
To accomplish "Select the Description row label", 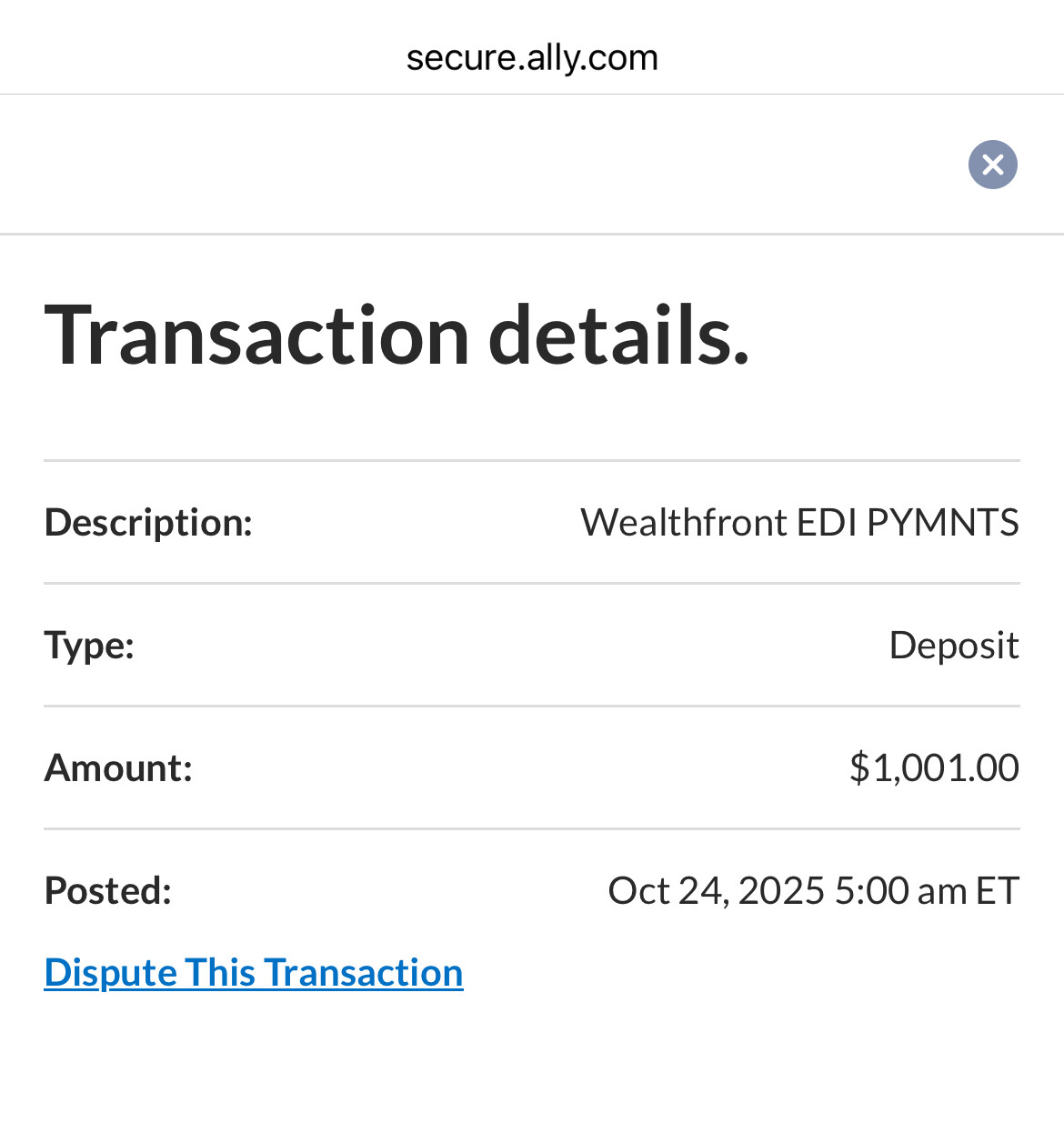I will pos(147,521).
